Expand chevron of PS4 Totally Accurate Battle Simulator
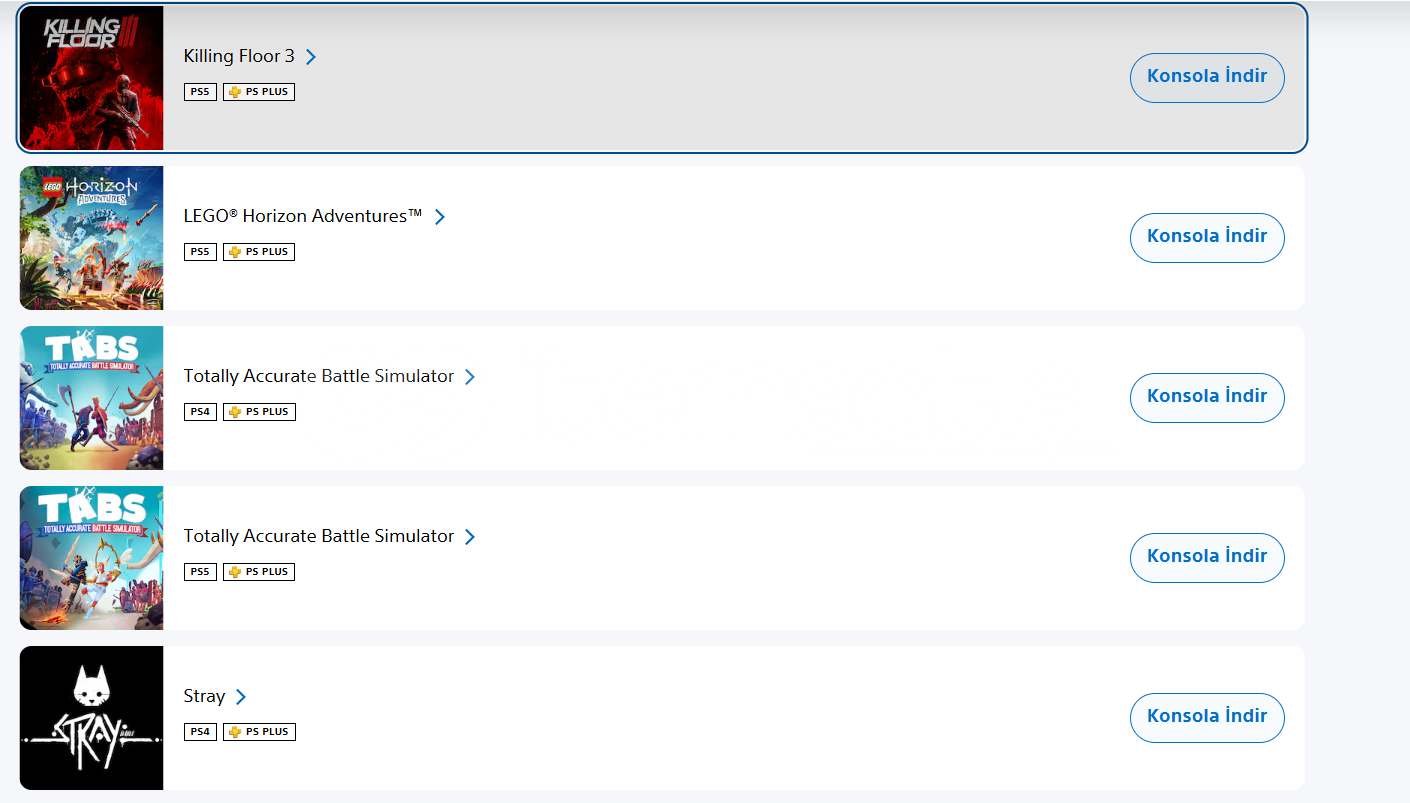The image size is (1410, 803). 470,377
